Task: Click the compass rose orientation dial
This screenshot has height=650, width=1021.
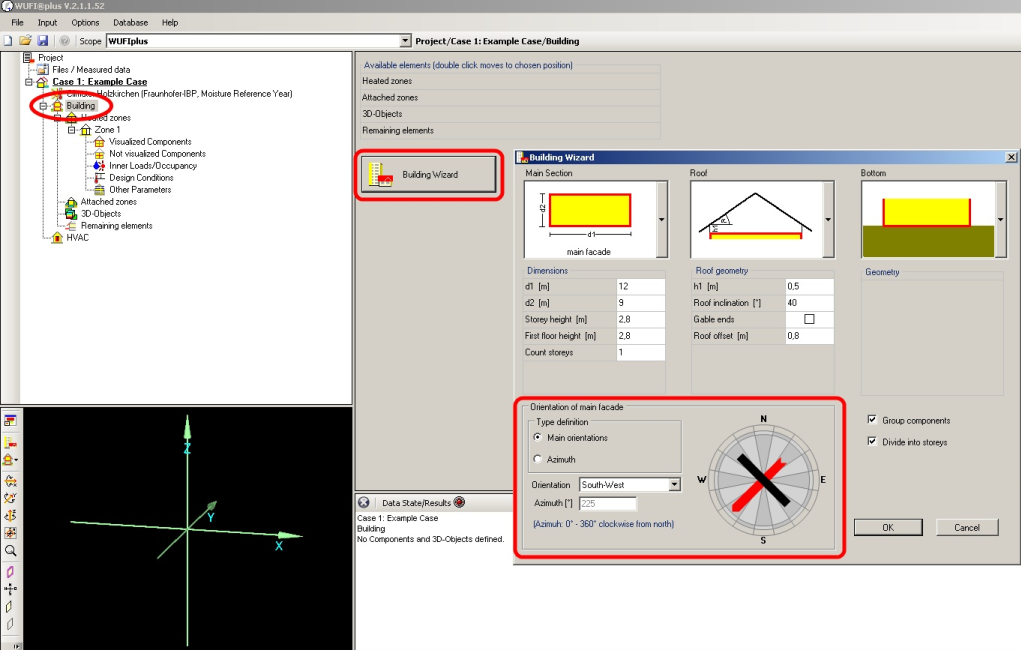Action: [763, 481]
